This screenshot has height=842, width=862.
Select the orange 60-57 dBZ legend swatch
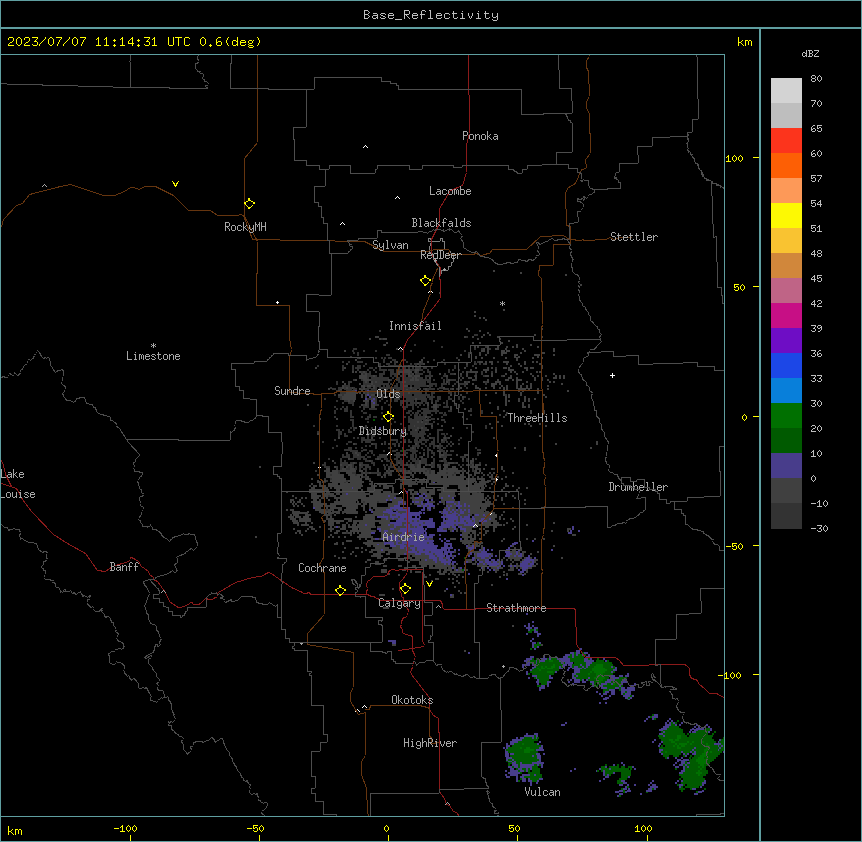786,165
